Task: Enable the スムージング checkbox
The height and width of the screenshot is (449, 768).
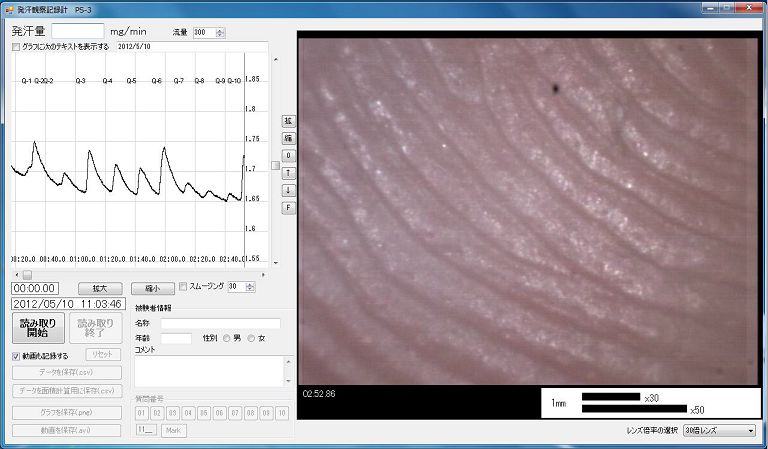Action: pyautogui.click(x=182, y=287)
